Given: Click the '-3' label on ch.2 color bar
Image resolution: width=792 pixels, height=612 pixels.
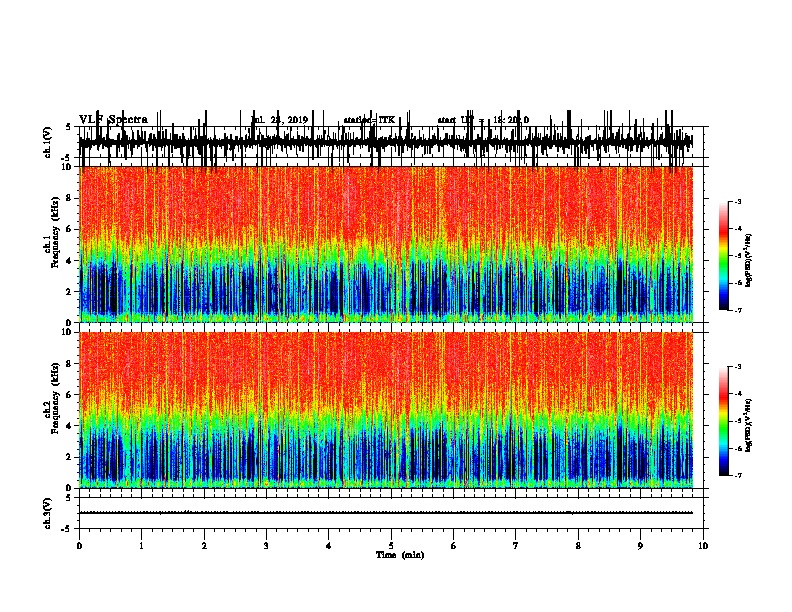Looking at the screenshot, I should coord(737,367).
